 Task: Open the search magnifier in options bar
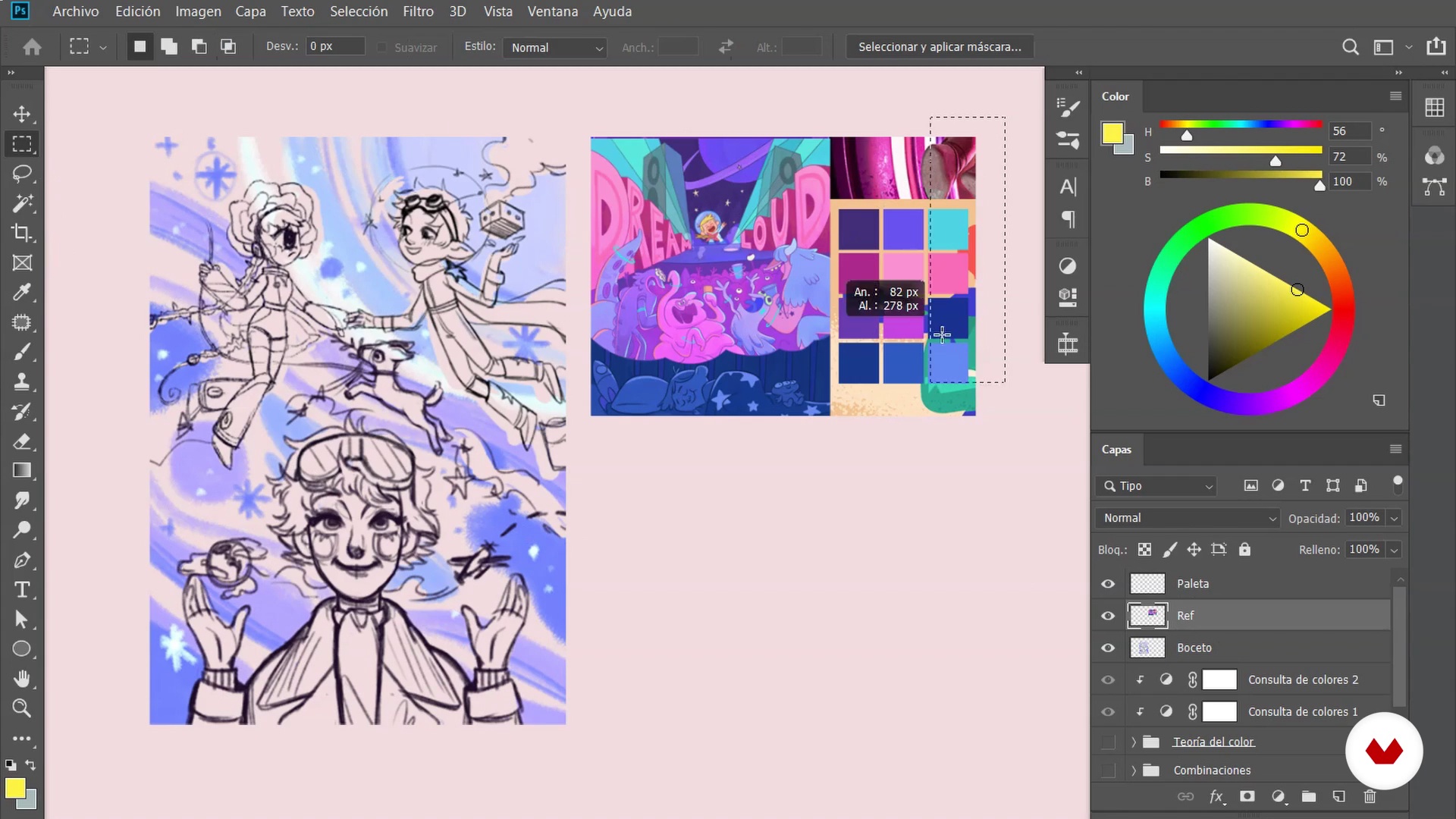coord(1351,47)
